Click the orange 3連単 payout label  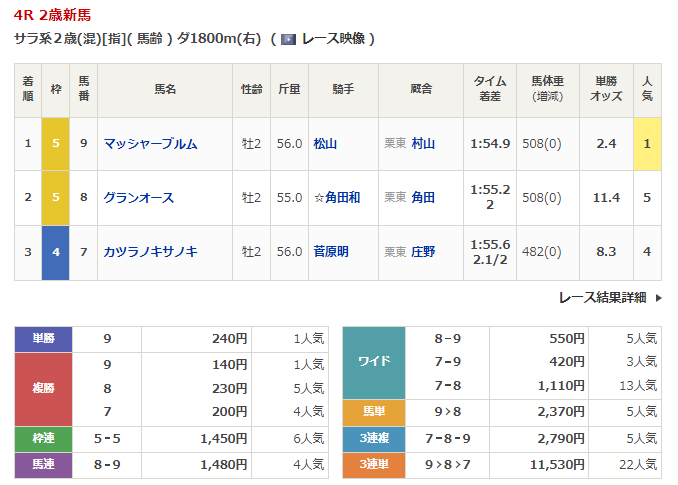tap(373, 465)
